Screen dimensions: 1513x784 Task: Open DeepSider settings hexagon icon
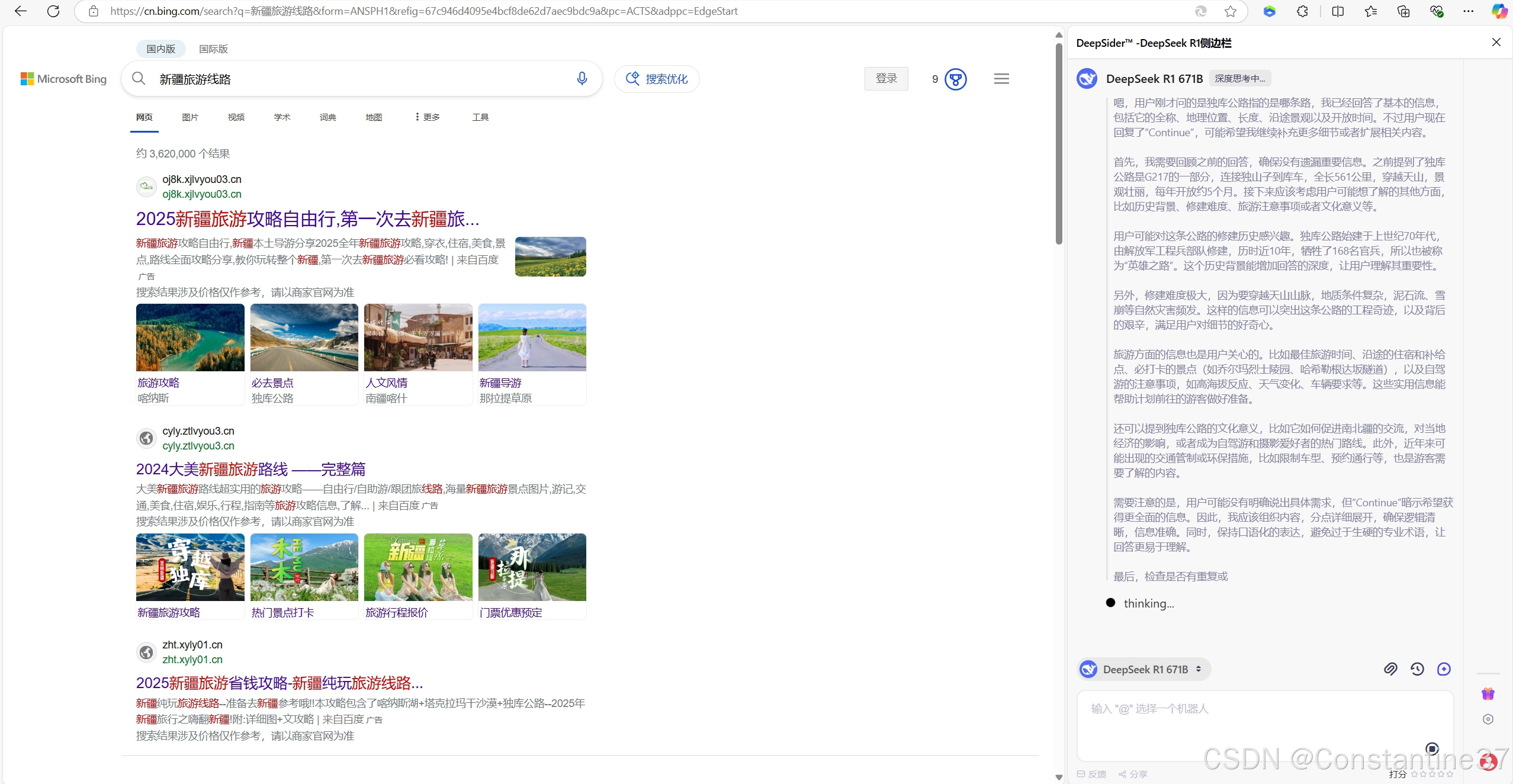[x=1488, y=719]
